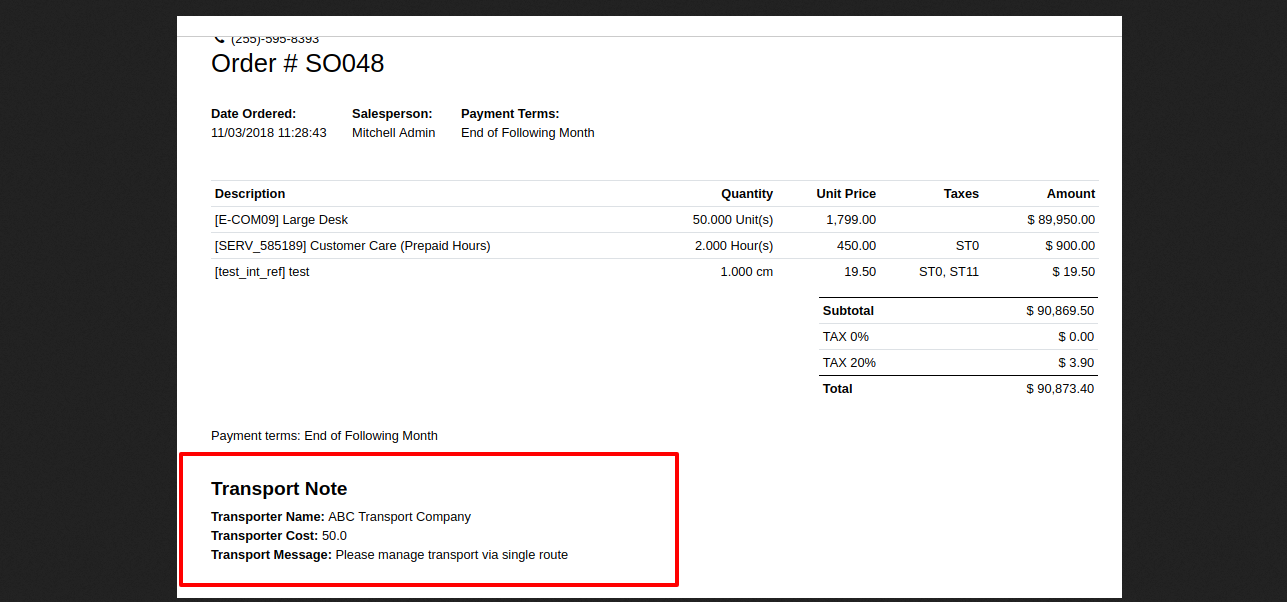Click End of Following Month under Payment Terms header
1287x602 pixels.
[x=527, y=133]
